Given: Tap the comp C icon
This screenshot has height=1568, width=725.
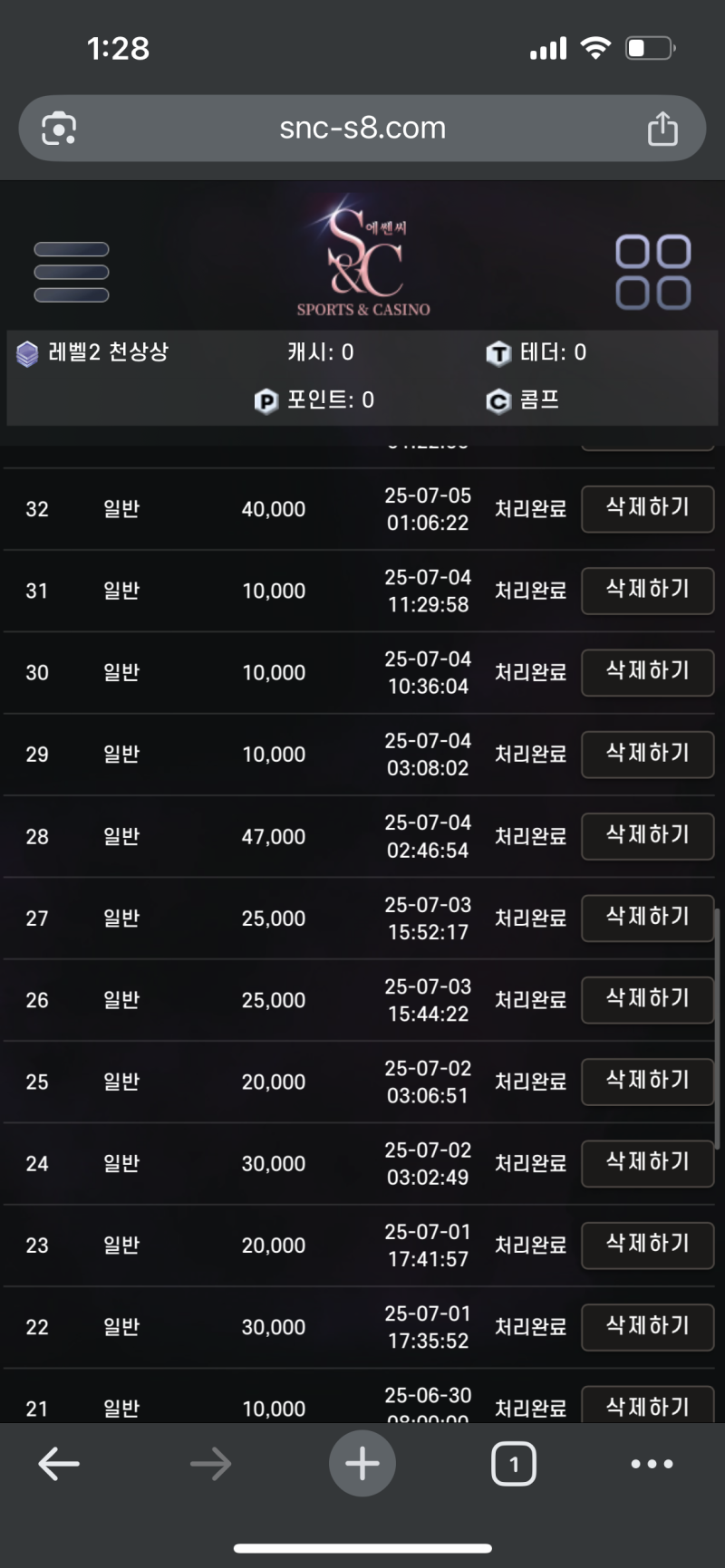Looking at the screenshot, I should pos(498,400).
